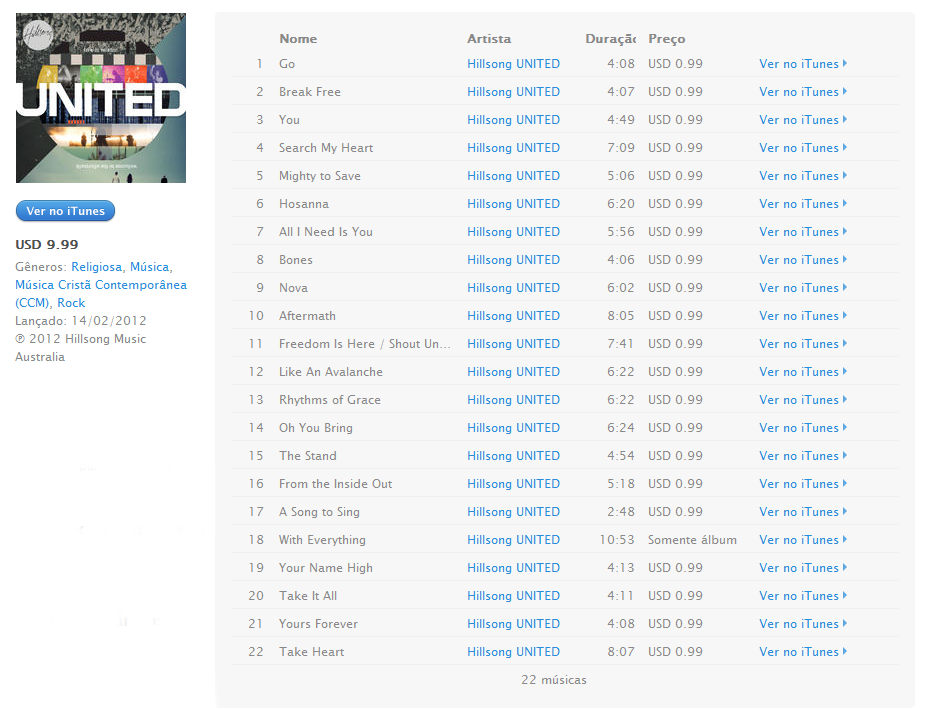Click the Somente álbum price label
Viewport: 931px width, 709px height.
(x=692, y=540)
